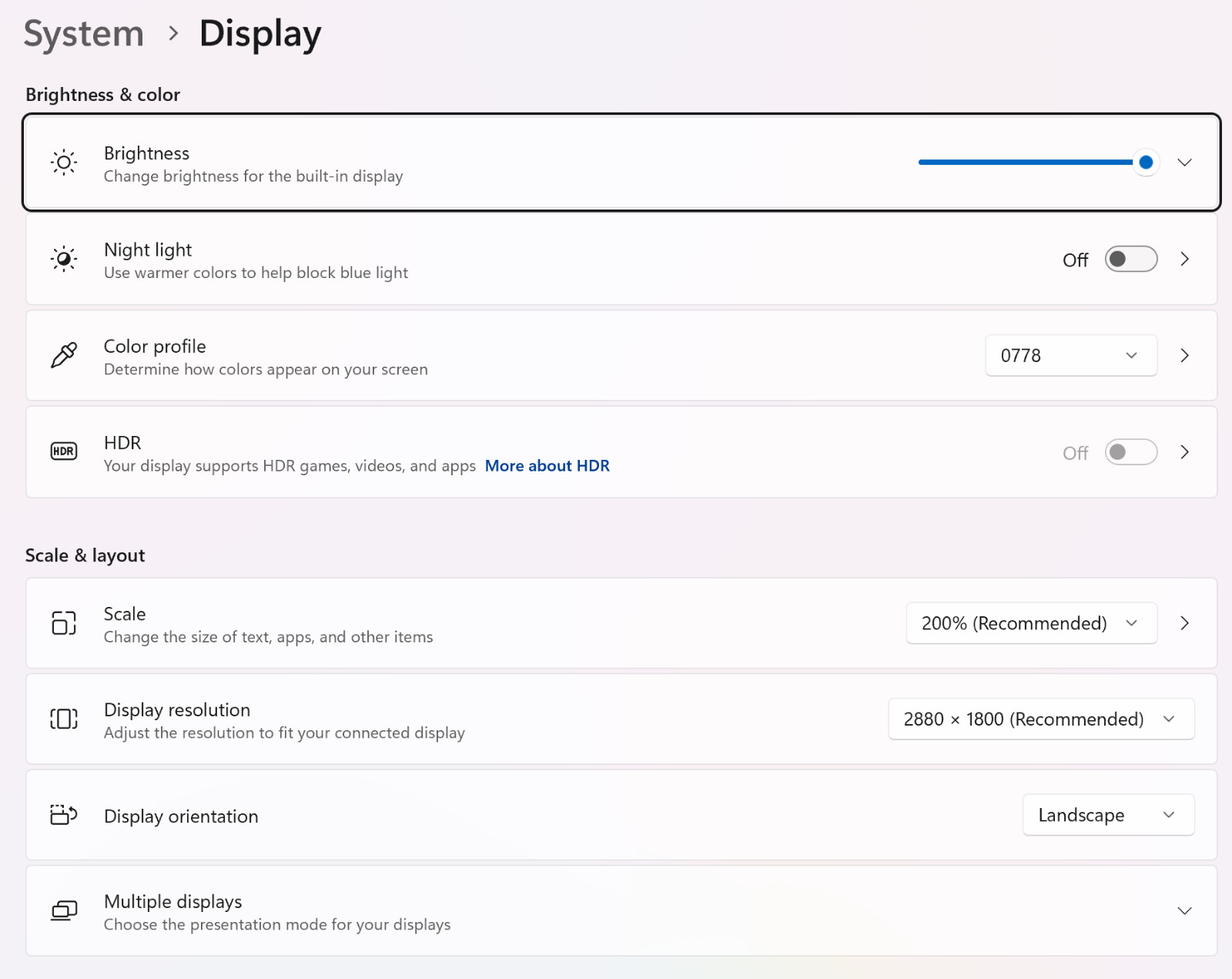The width and height of the screenshot is (1232, 979).
Task: Open HDR settings arrow
Action: coord(1184,452)
